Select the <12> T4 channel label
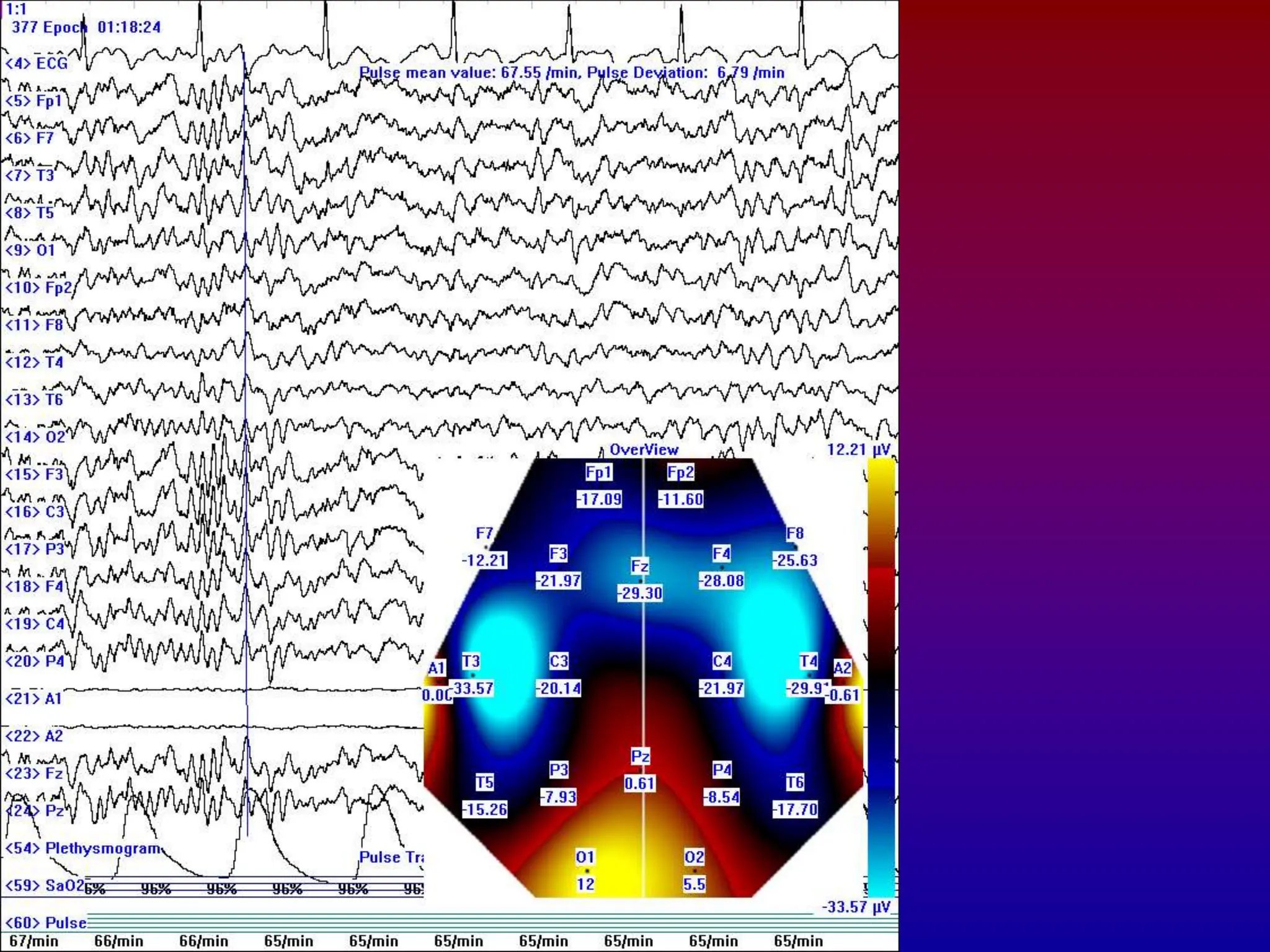 click(34, 362)
